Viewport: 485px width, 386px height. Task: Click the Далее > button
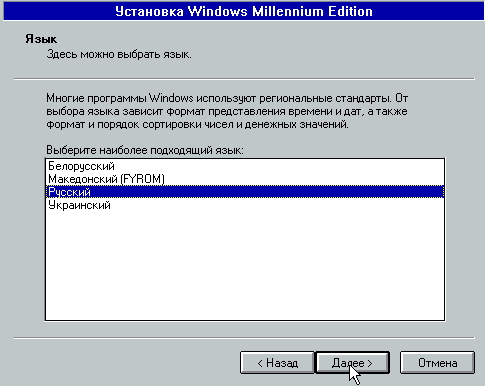(352, 362)
